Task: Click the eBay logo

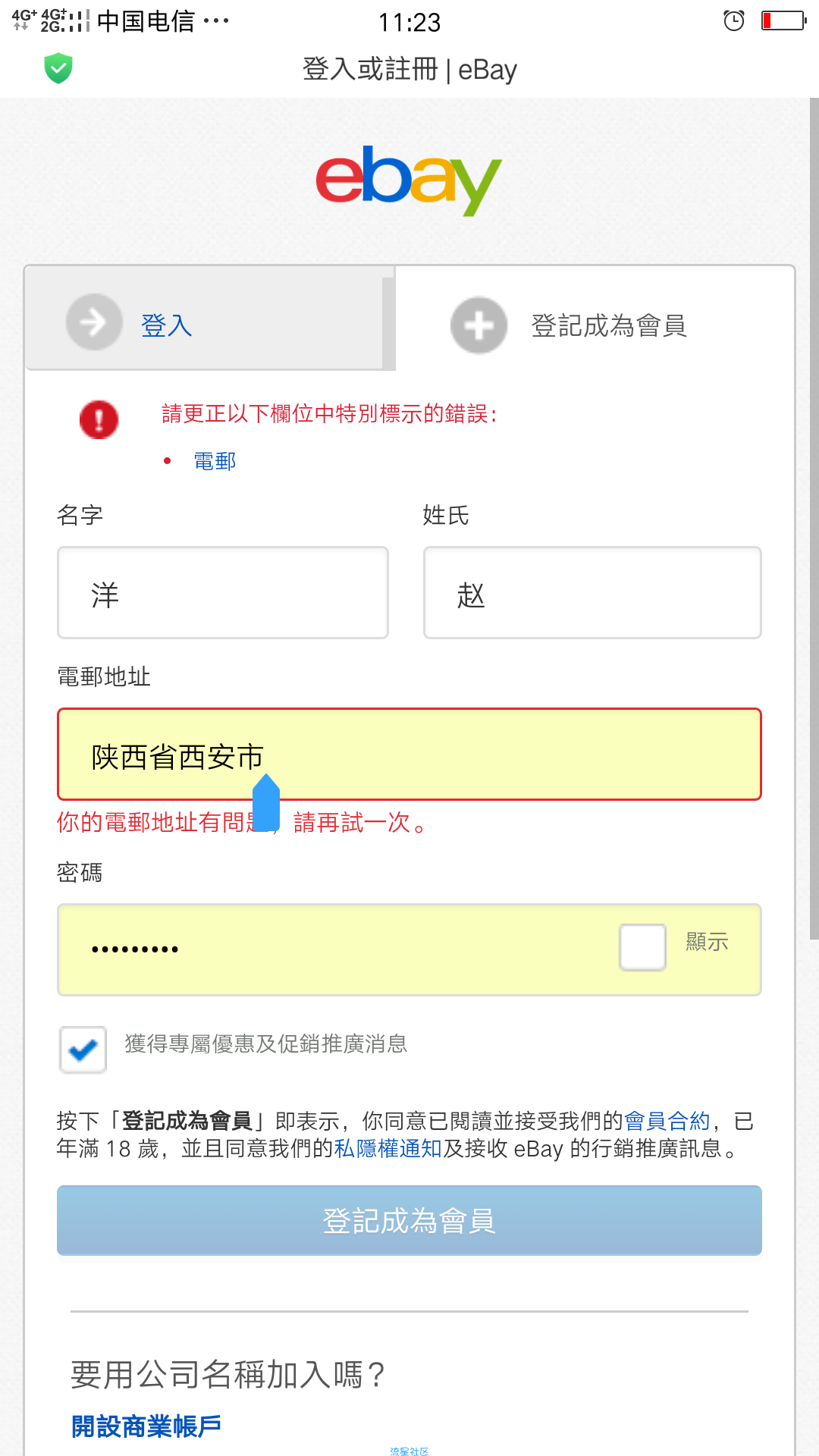Action: pos(409,180)
